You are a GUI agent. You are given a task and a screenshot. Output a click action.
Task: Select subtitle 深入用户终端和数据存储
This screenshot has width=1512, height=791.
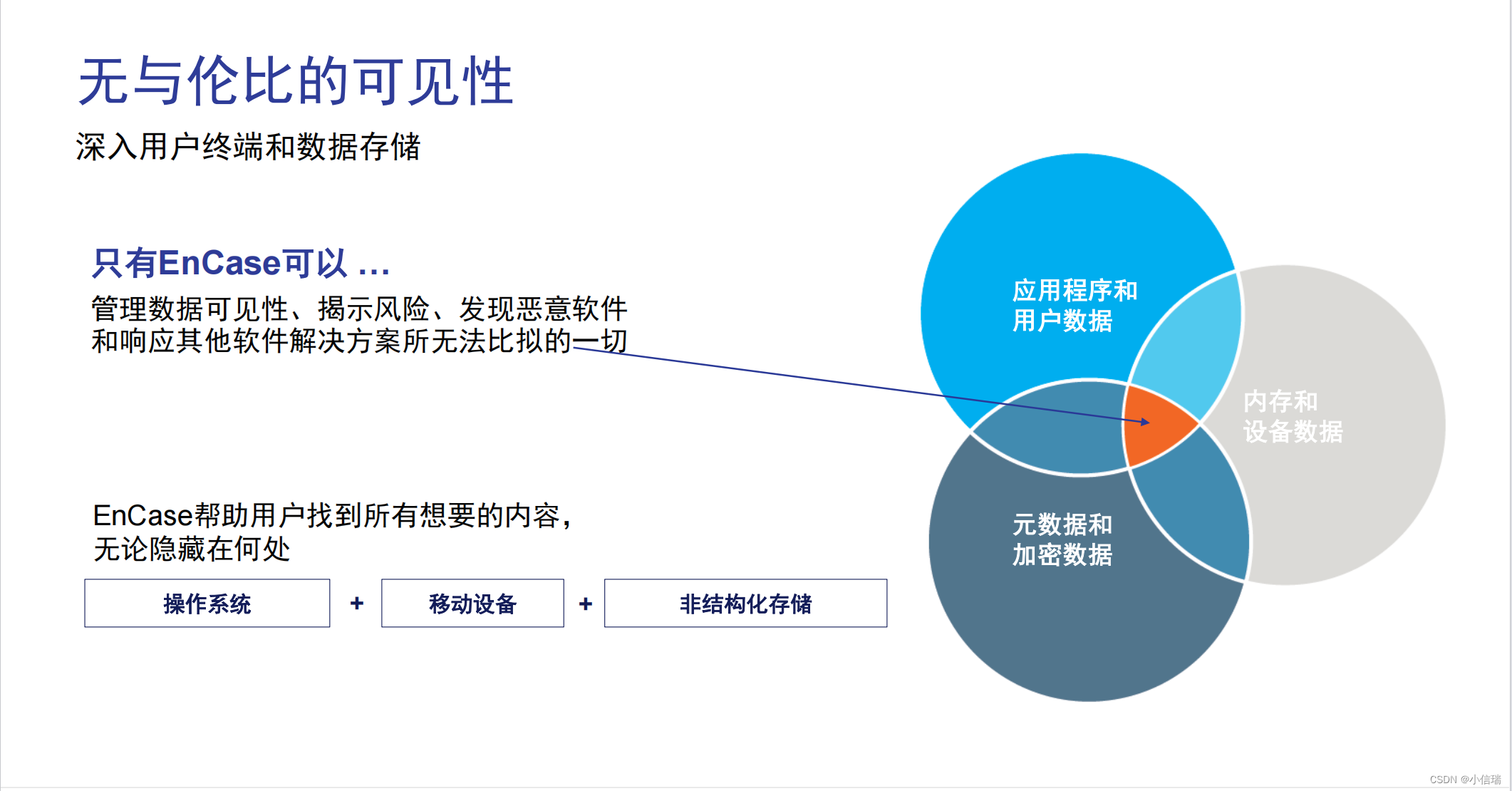pos(248,147)
